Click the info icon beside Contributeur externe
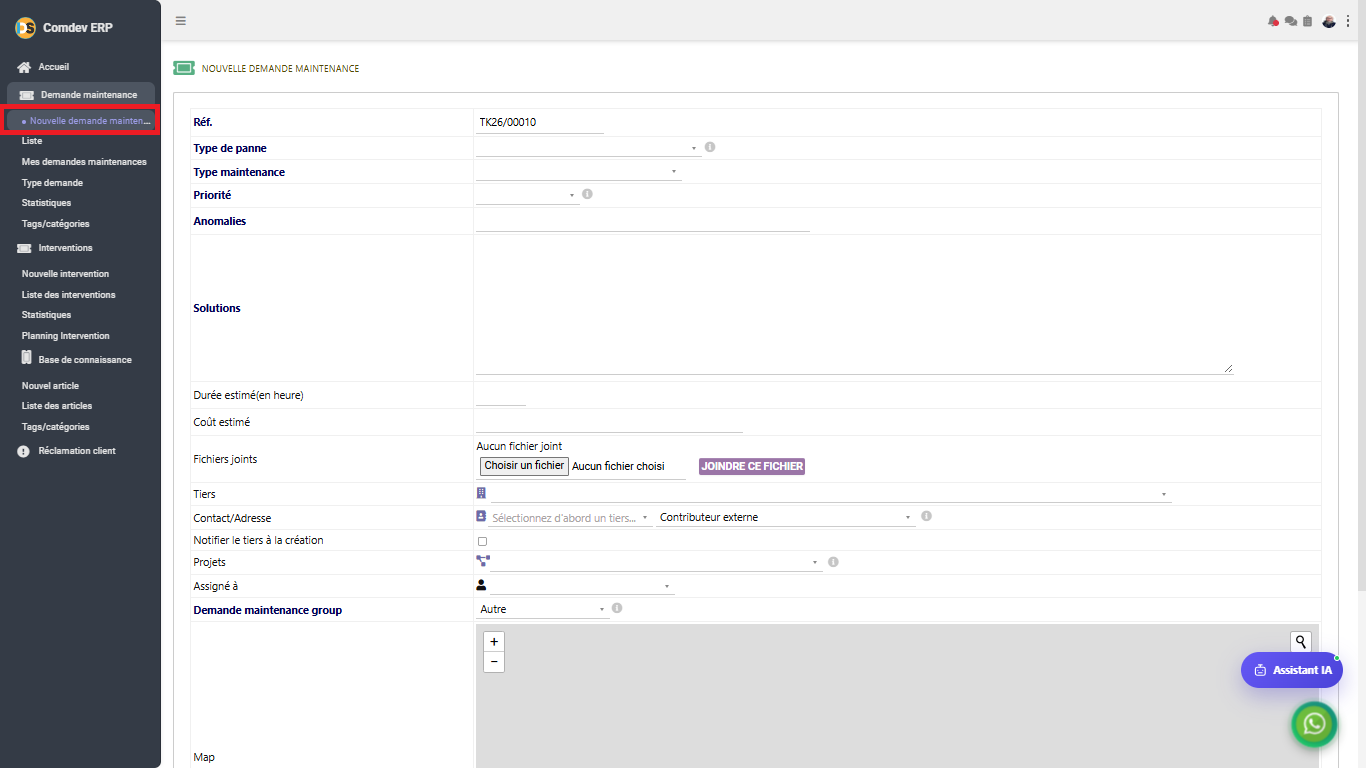 926,516
